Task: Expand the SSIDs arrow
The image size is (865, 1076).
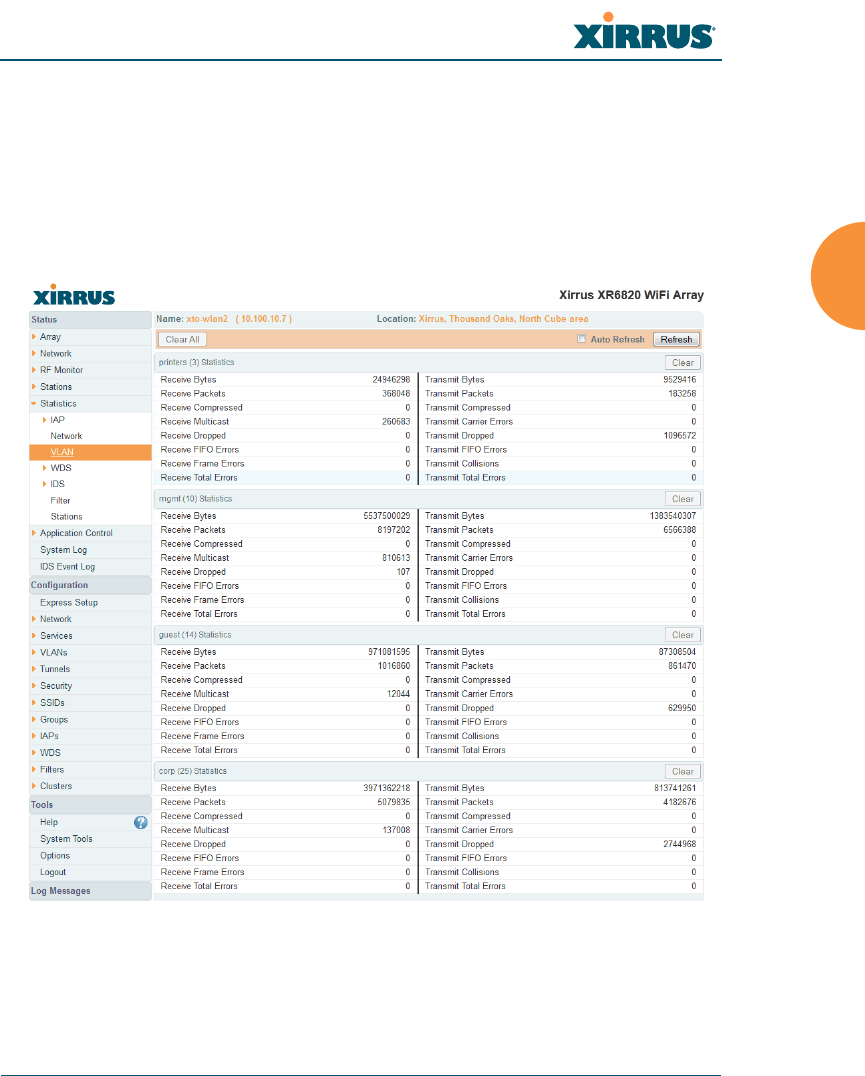Action: 34,702
